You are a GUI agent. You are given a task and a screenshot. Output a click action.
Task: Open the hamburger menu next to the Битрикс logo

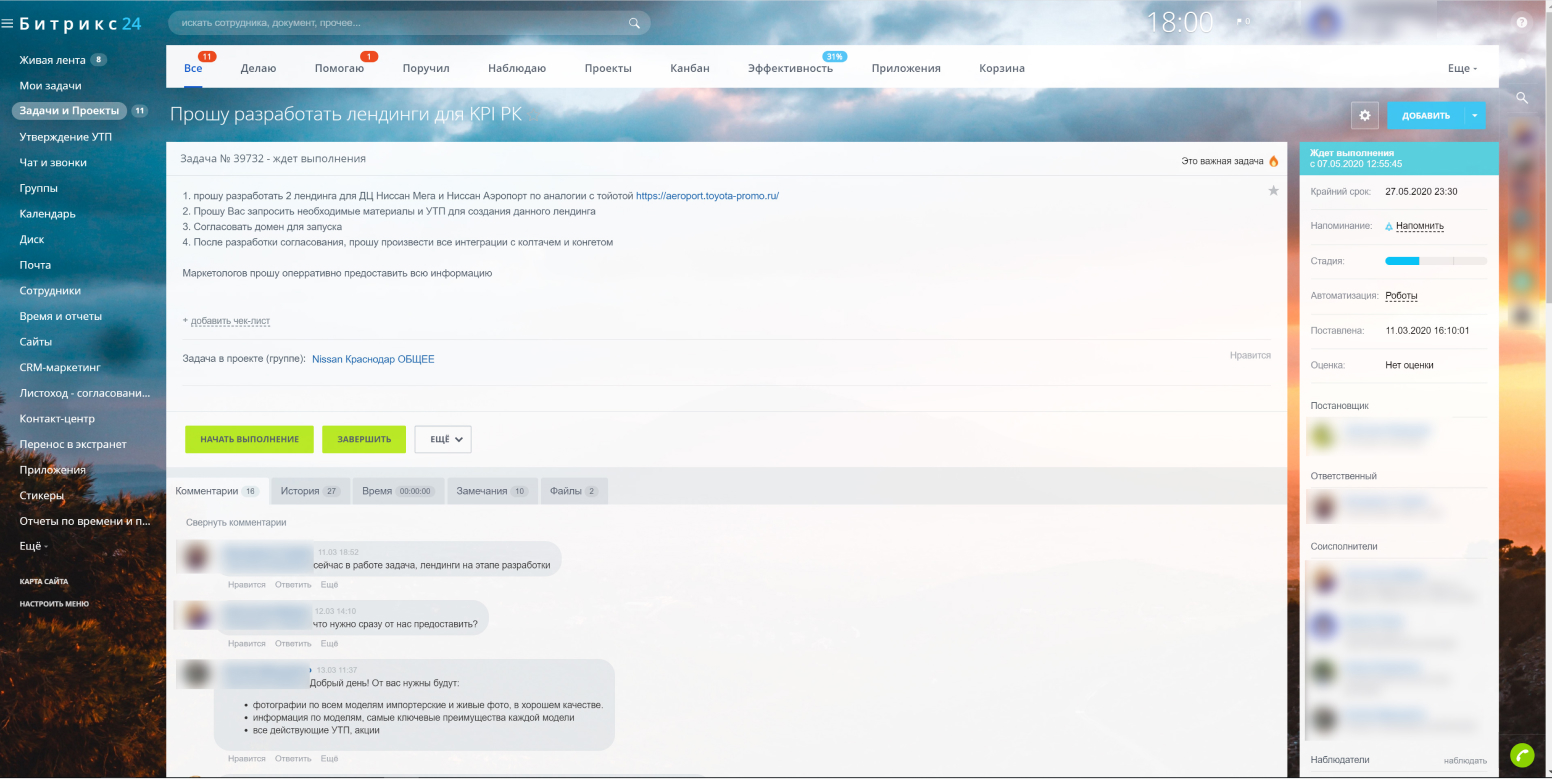8,24
